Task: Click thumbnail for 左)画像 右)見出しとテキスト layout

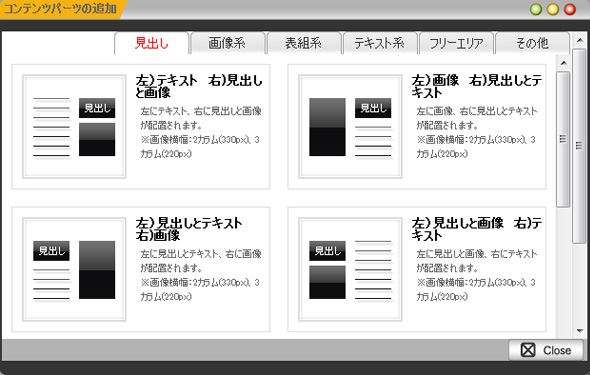Action: [350, 126]
